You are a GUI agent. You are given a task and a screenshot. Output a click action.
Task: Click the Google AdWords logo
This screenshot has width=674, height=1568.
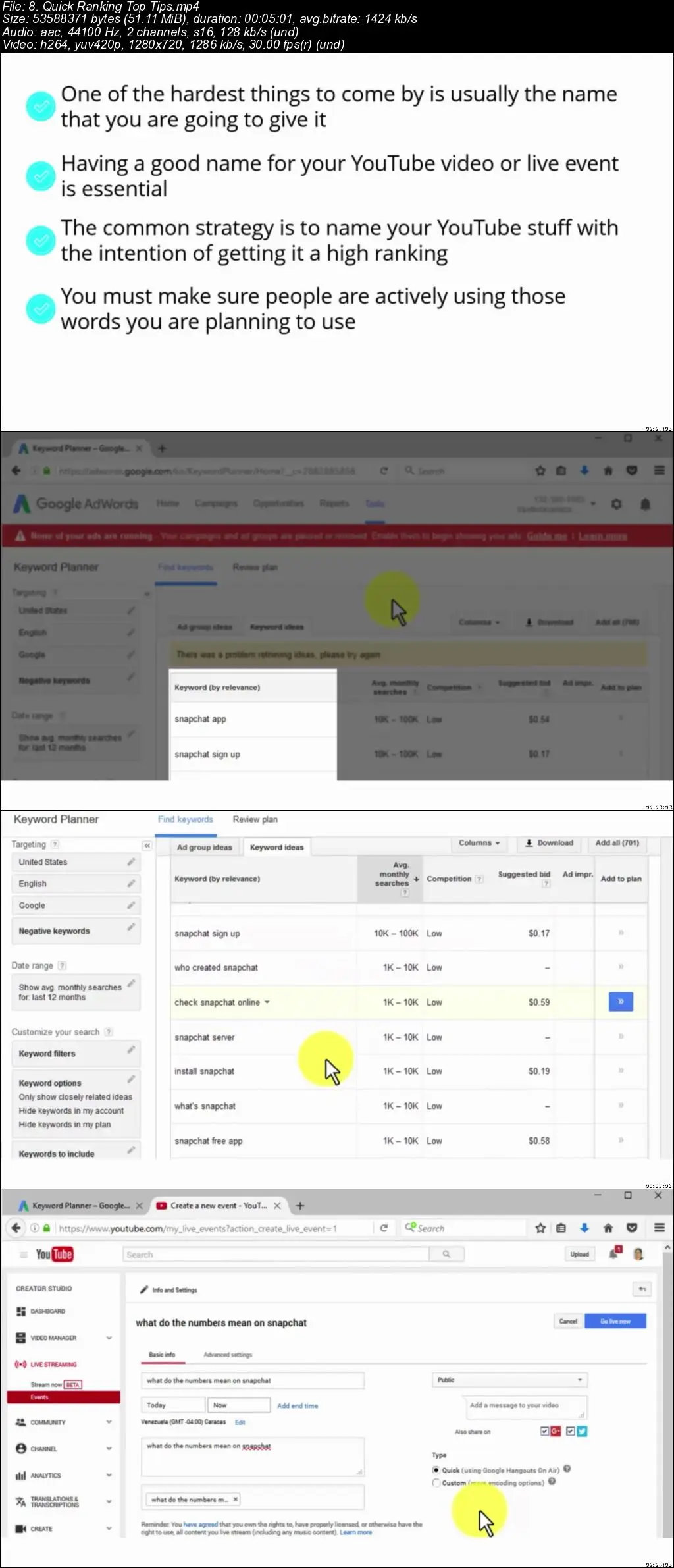[x=76, y=504]
